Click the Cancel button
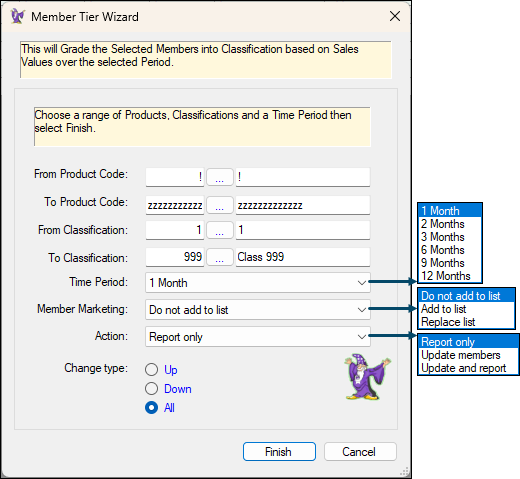Viewport: 520px width, 479px height. [x=360, y=452]
